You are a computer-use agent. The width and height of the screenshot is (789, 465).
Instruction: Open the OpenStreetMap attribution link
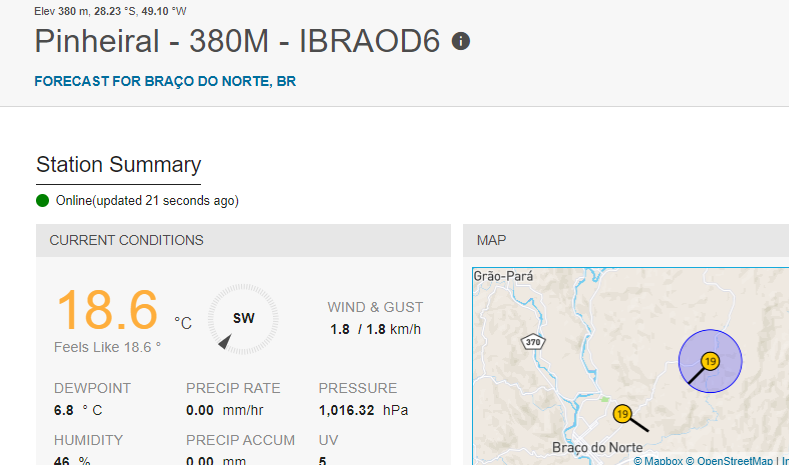coord(729,460)
